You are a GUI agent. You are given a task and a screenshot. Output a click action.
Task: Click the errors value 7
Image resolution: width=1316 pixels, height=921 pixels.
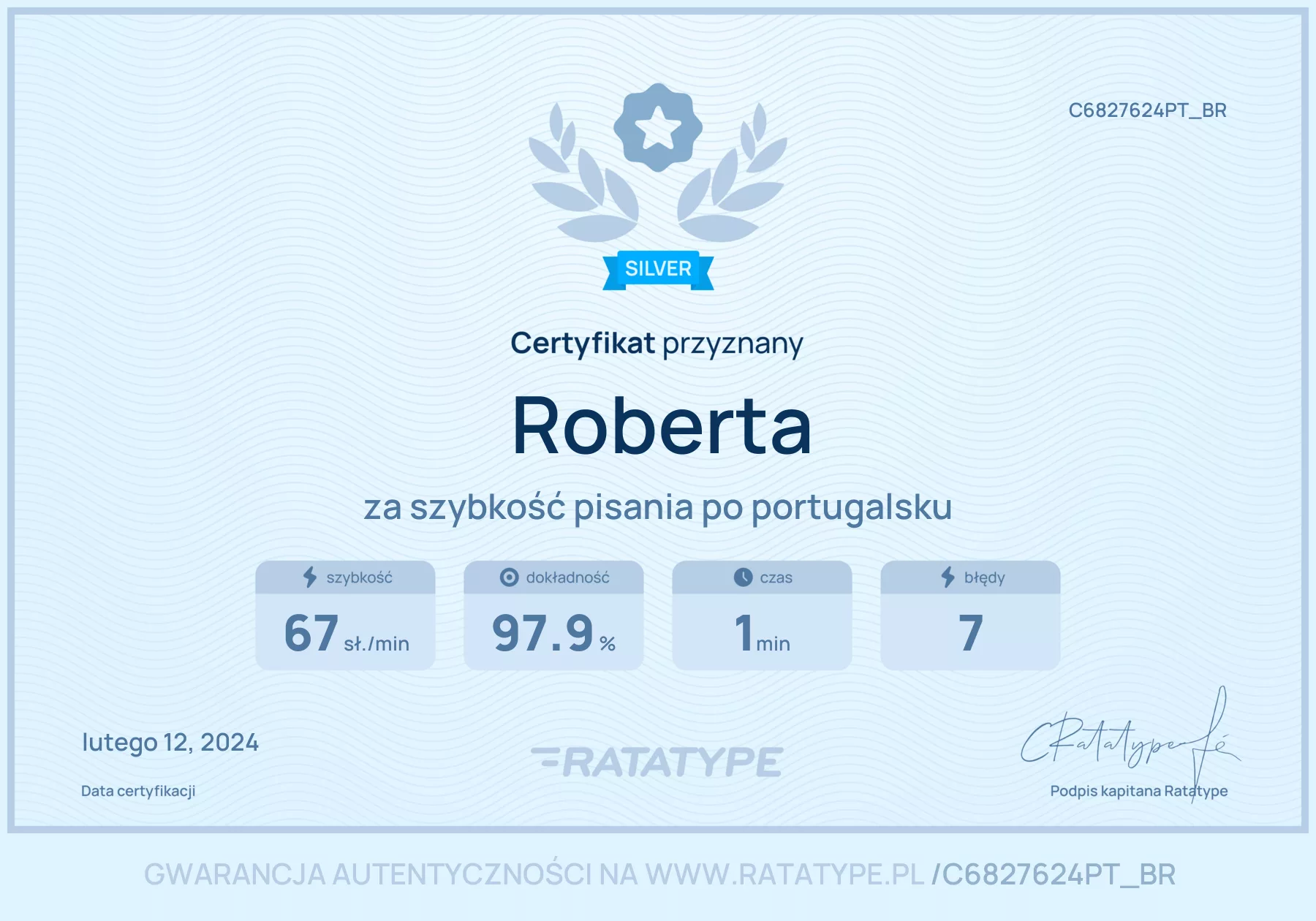pos(971,633)
